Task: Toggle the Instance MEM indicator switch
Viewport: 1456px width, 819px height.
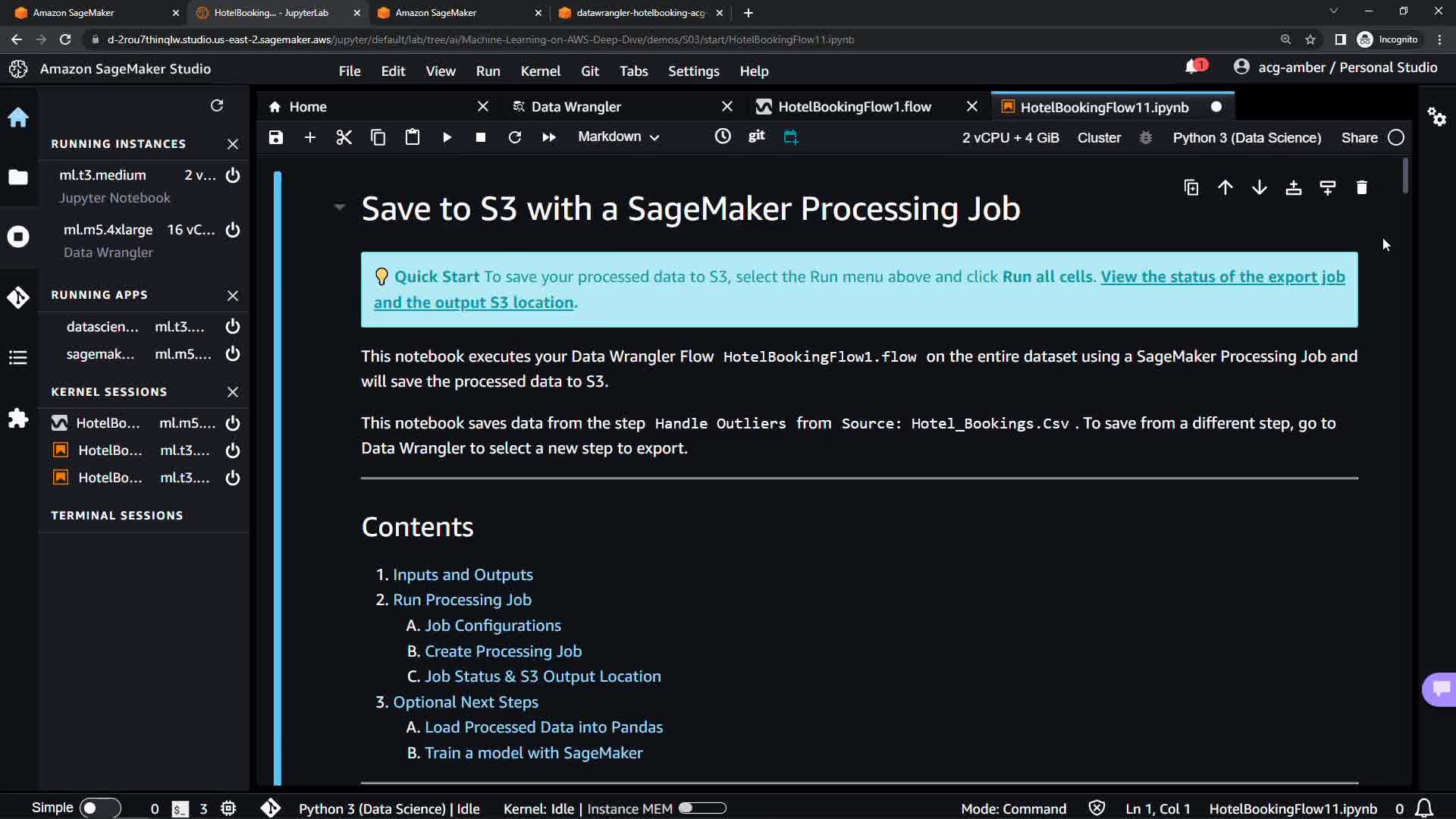Action: 702,808
